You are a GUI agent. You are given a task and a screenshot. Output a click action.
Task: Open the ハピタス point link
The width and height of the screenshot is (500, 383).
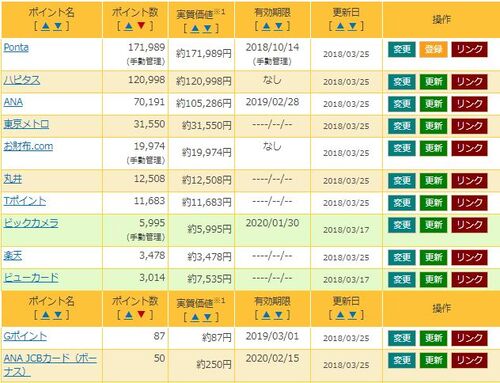(22, 80)
